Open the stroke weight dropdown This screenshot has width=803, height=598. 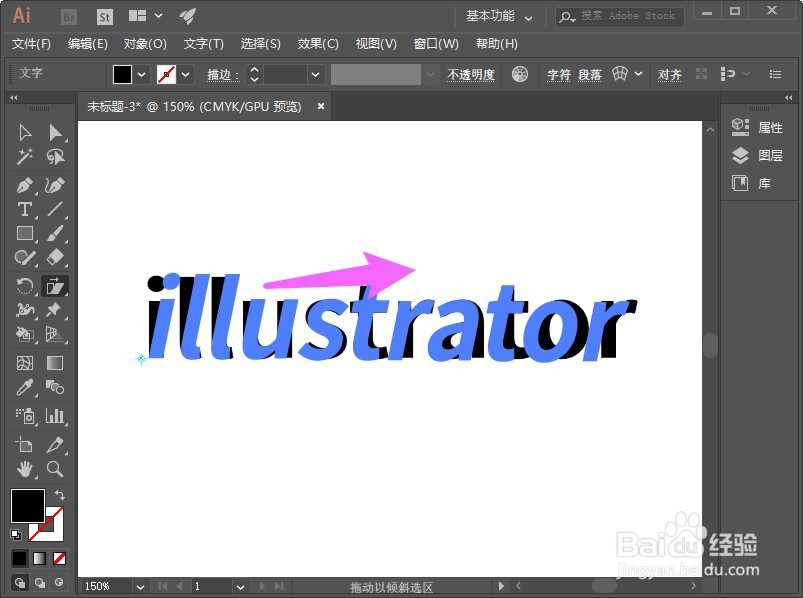tap(314, 74)
